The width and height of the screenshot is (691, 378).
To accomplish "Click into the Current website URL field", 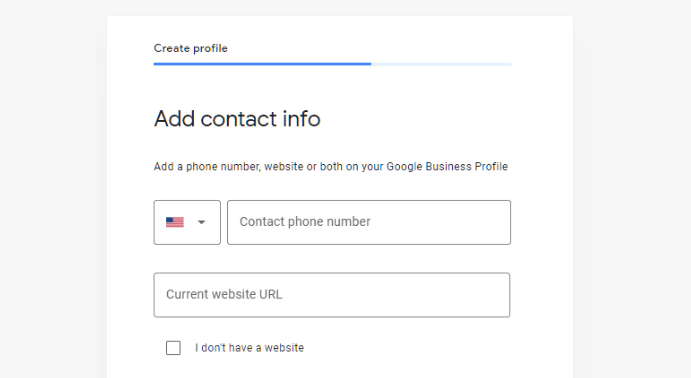I will tap(332, 295).
